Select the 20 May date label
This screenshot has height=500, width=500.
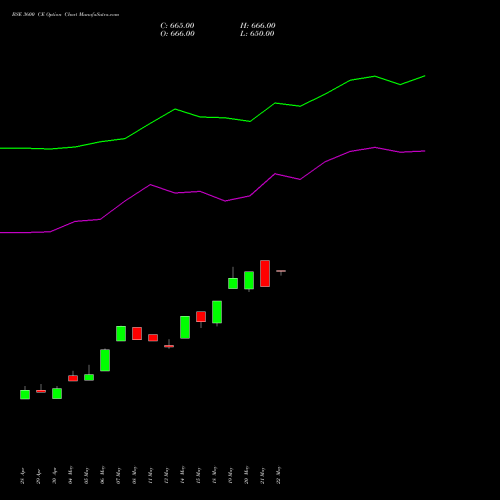click(x=247, y=475)
